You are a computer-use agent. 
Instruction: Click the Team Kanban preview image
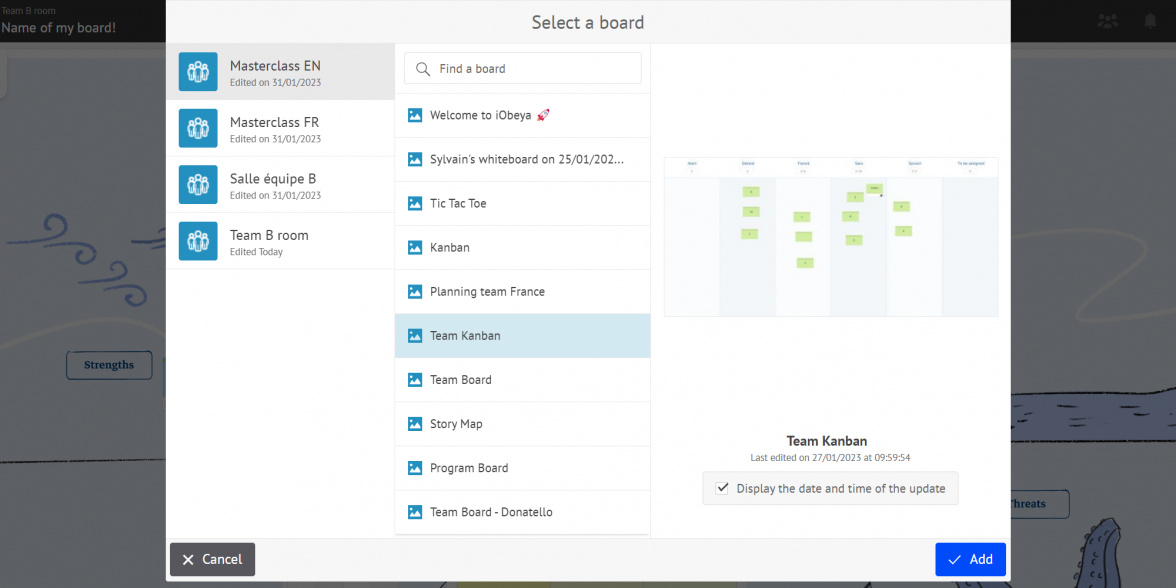[x=830, y=237]
